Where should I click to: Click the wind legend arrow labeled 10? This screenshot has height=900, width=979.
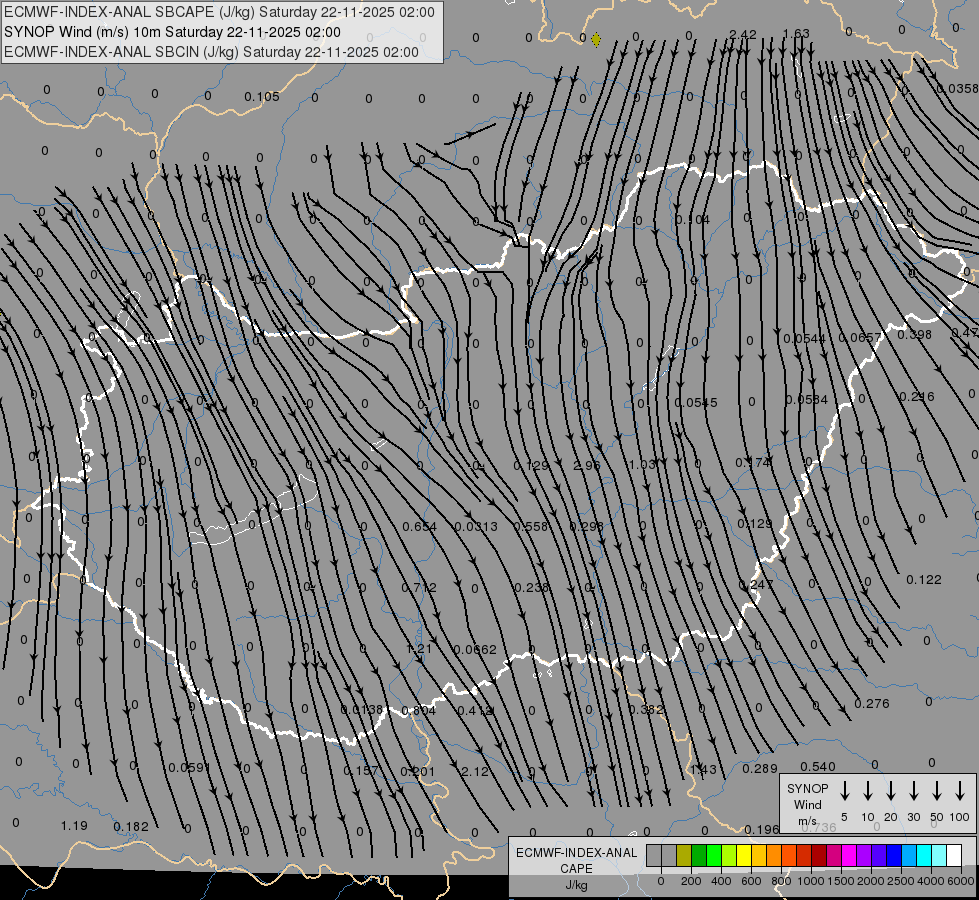point(868,791)
